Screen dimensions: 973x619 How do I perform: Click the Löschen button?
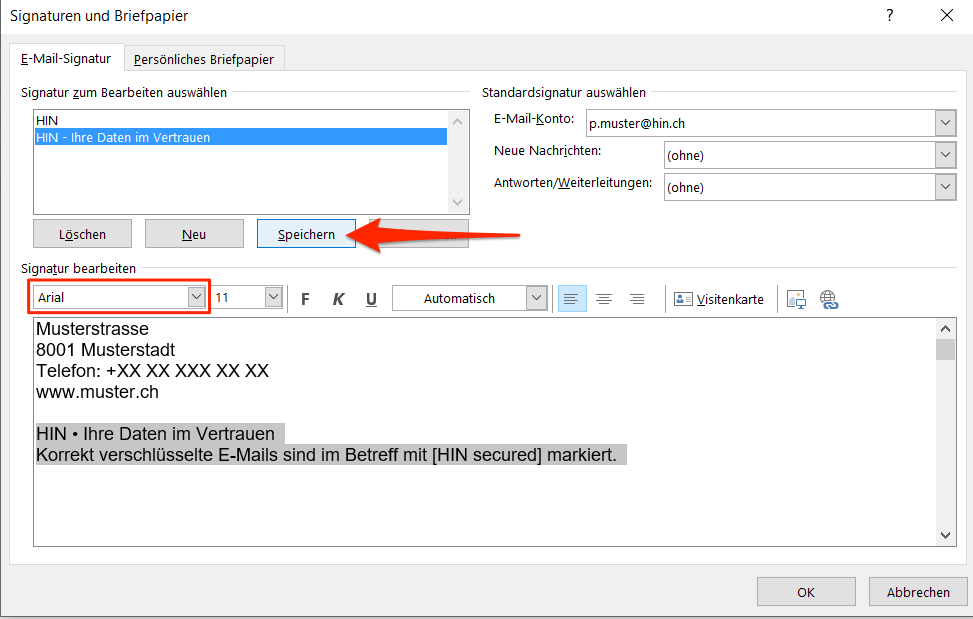tap(83, 234)
